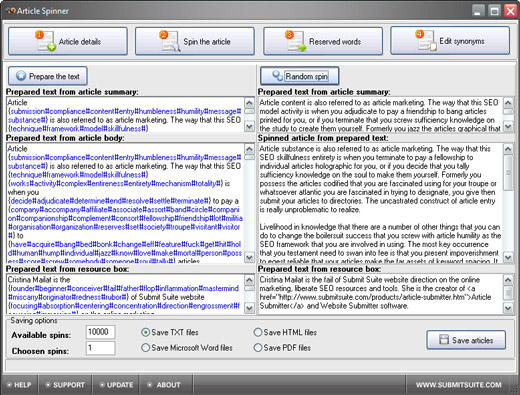Click down arrow of article body scrollbar
520x395 pixels.
[249, 257]
